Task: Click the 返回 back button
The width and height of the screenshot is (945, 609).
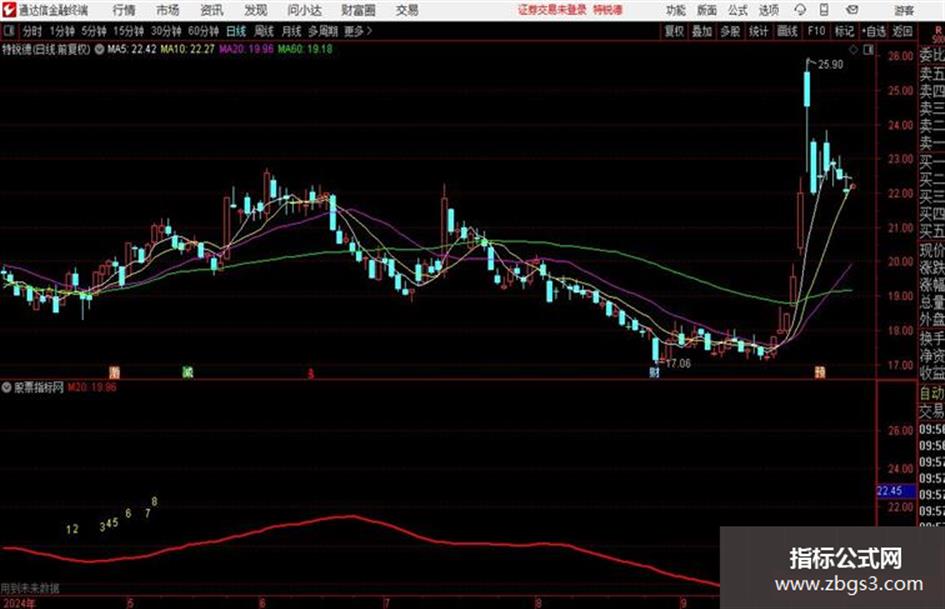Action: (x=902, y=31)
